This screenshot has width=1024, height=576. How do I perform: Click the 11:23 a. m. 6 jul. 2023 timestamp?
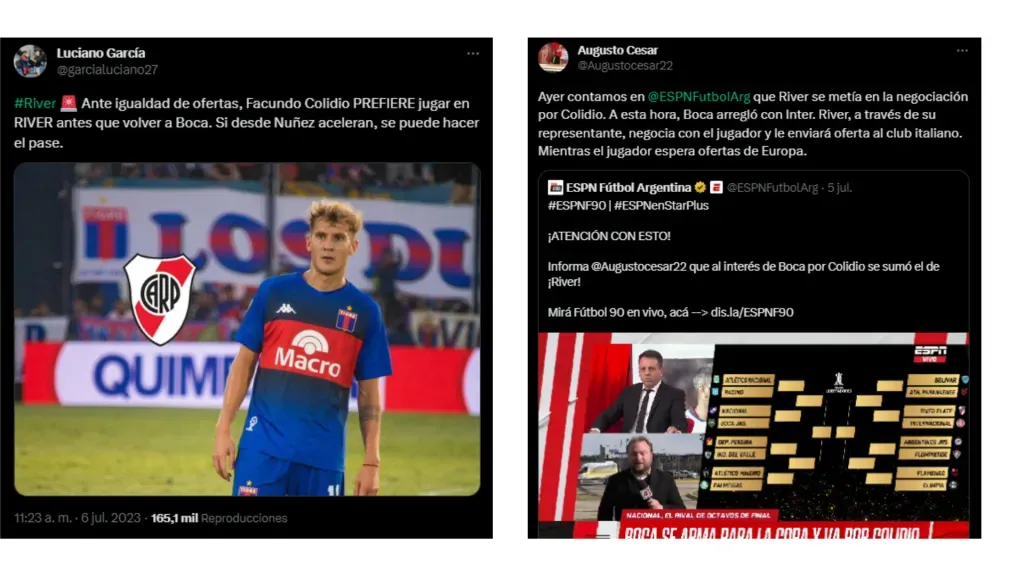[77, 518]
